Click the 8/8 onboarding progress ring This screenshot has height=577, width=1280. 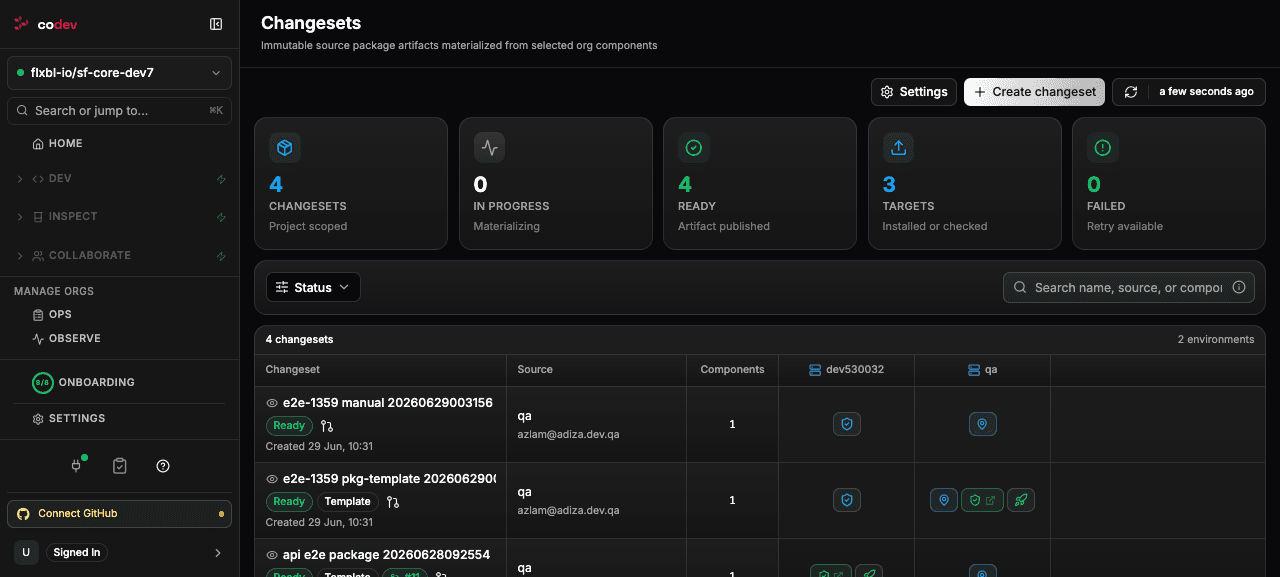[42, 382]
